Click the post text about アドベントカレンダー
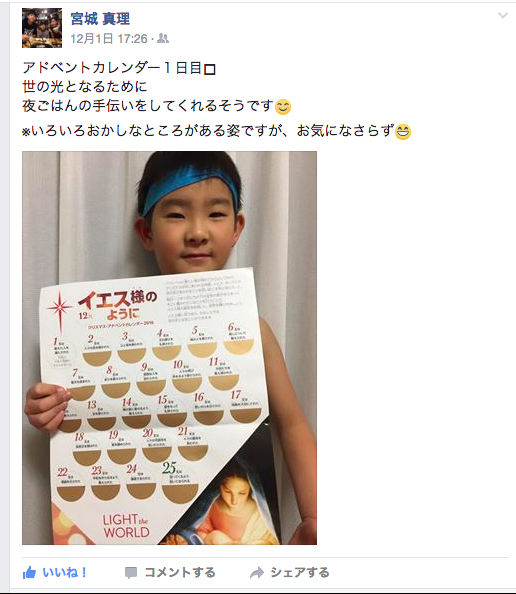The image size is (516, 594). (x=217, y=100)
